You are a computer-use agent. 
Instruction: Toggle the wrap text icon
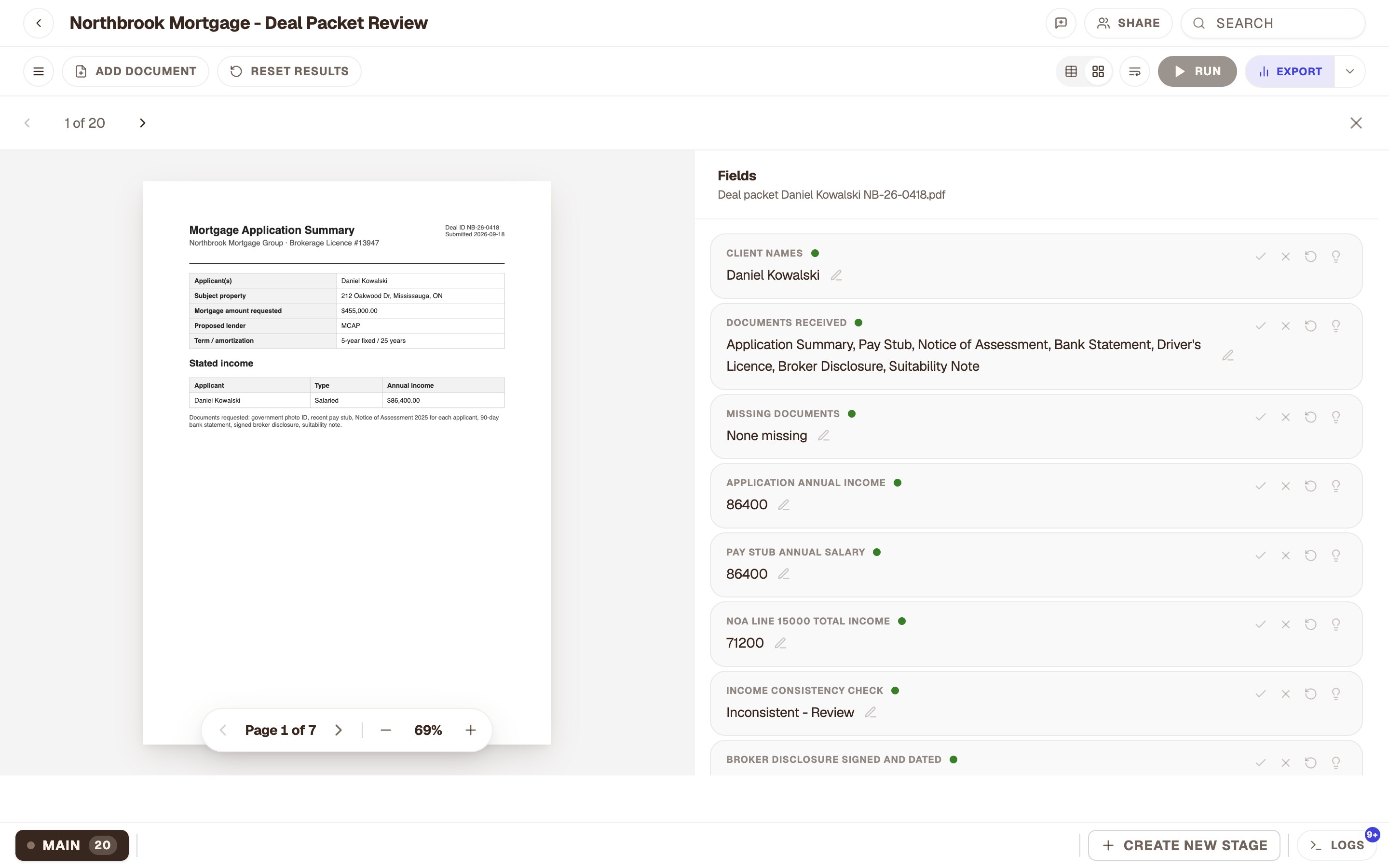pyautogui.click(x=1135, y=71)
